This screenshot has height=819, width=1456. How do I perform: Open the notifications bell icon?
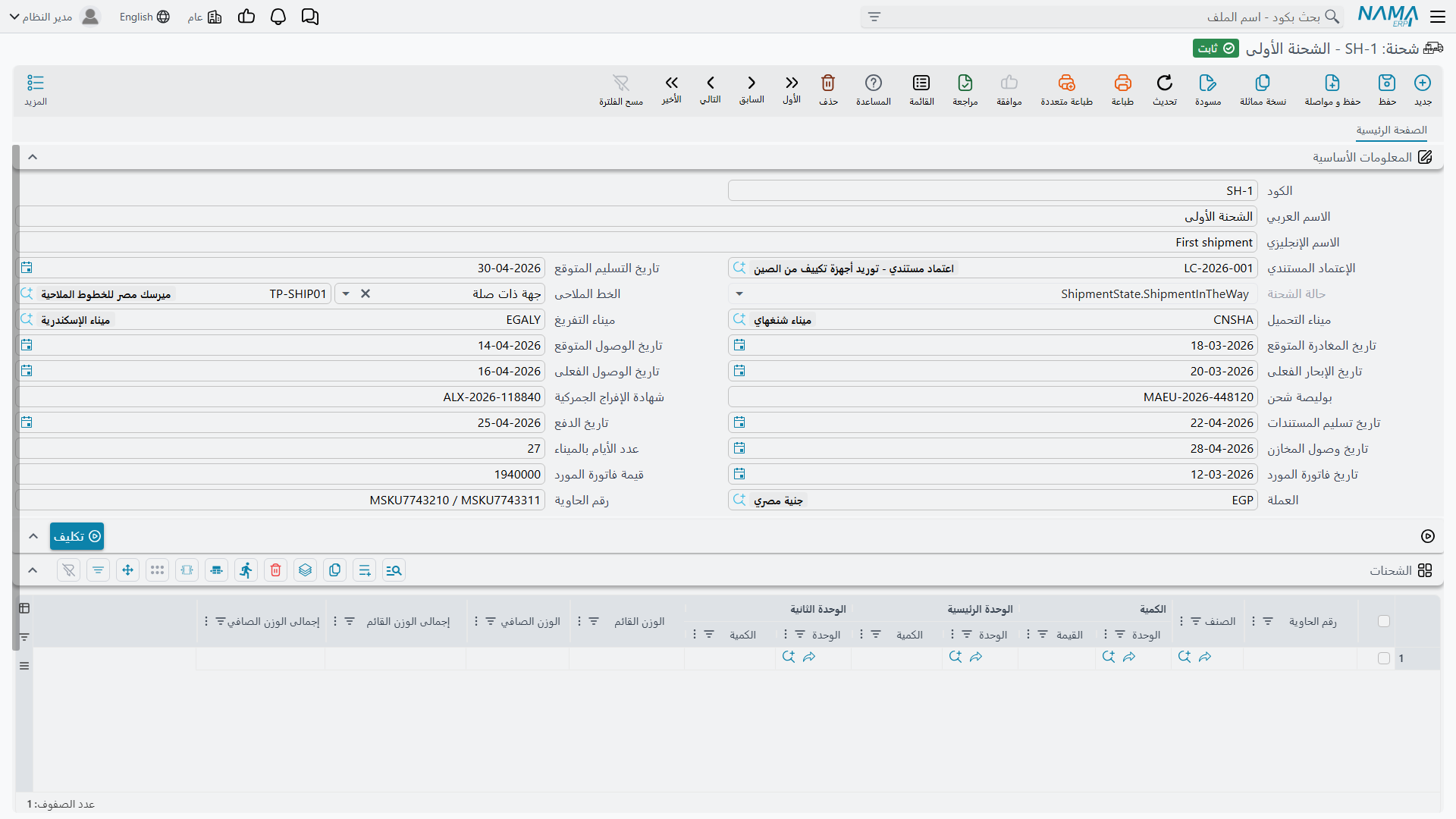click(278, 17)
